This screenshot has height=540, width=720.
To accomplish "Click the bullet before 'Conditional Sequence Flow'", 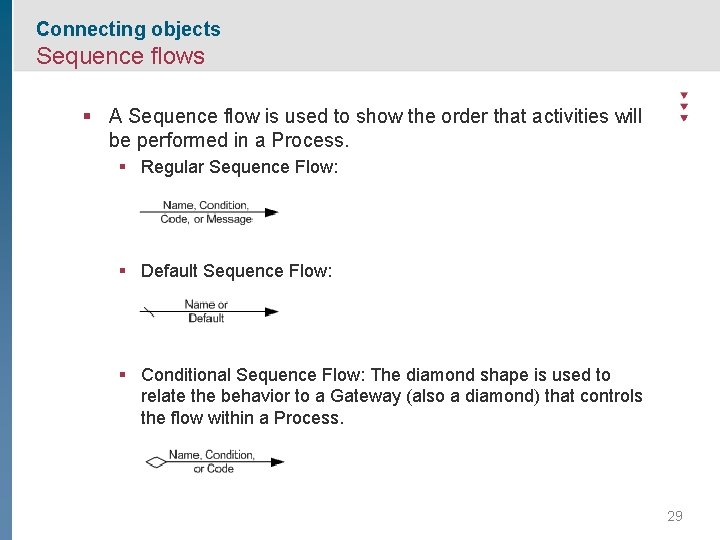I will coord(121,375).
